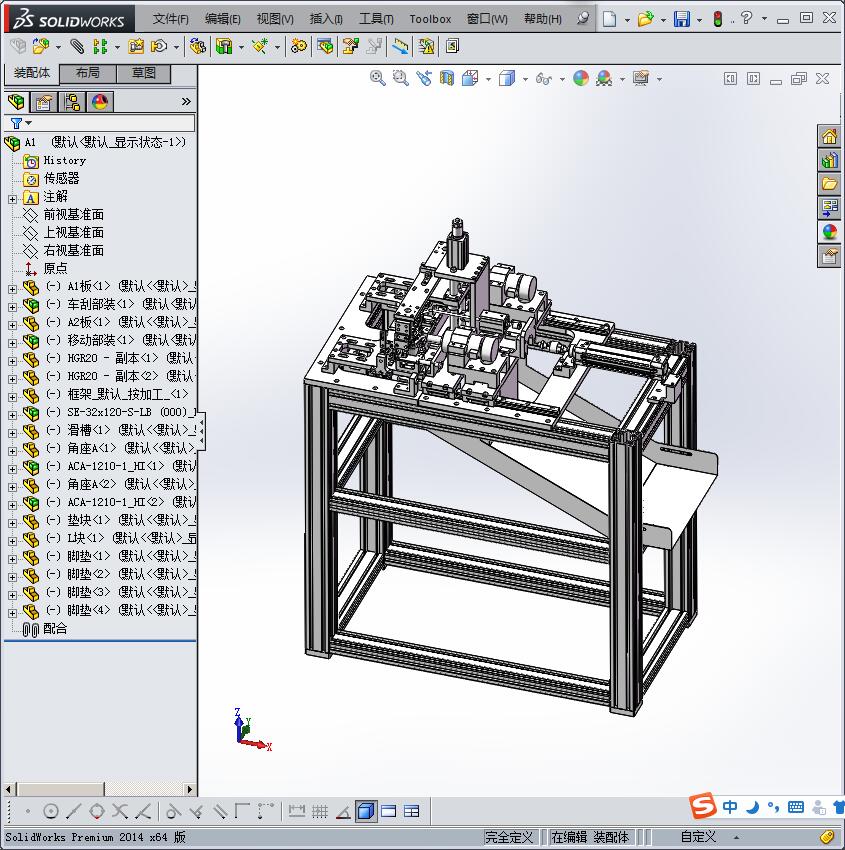
Task: Click the Apply Scene icon
Action: tap(604, 79)
